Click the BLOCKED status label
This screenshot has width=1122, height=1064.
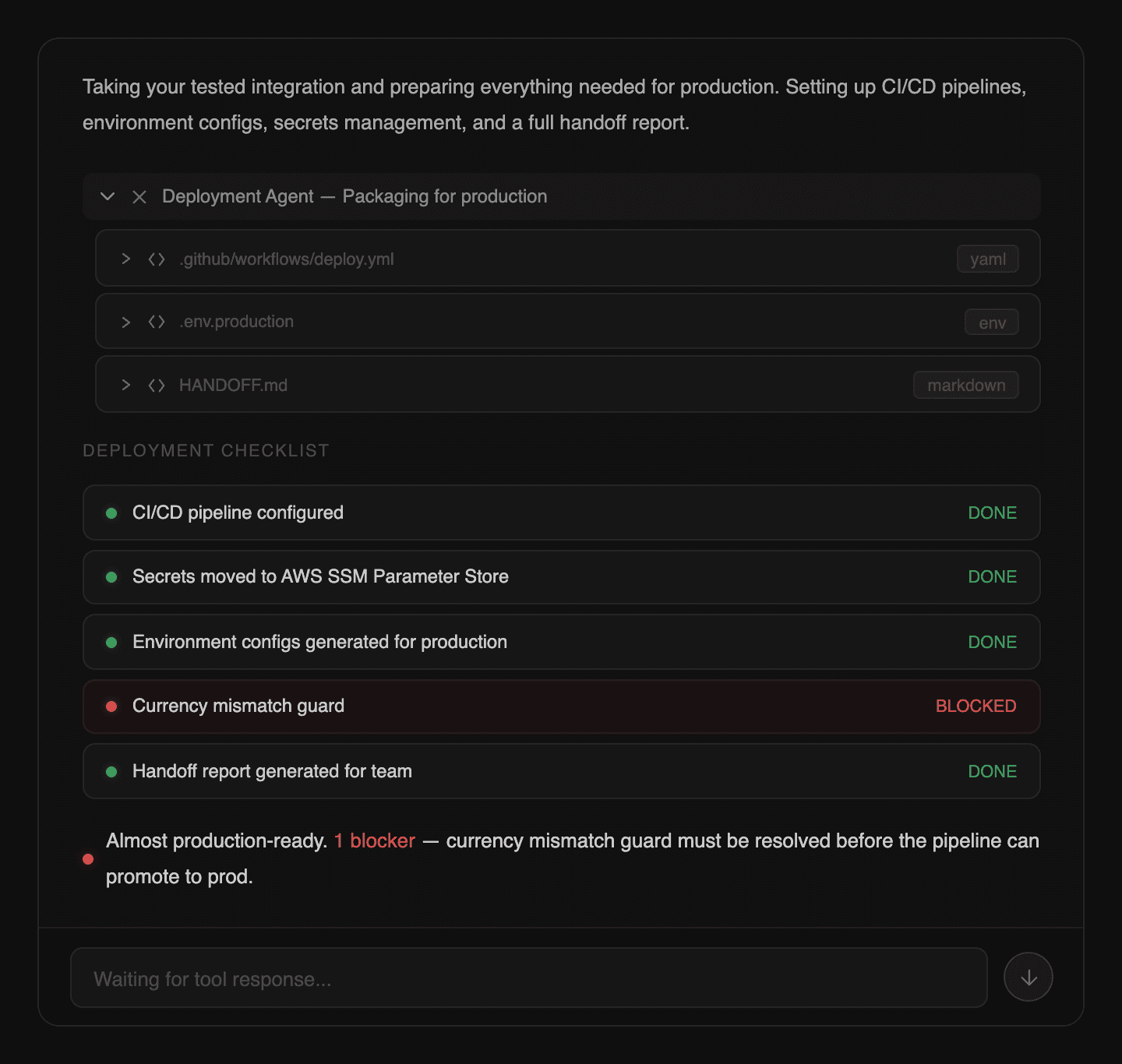pyautogui.click(x=976, y=706)
